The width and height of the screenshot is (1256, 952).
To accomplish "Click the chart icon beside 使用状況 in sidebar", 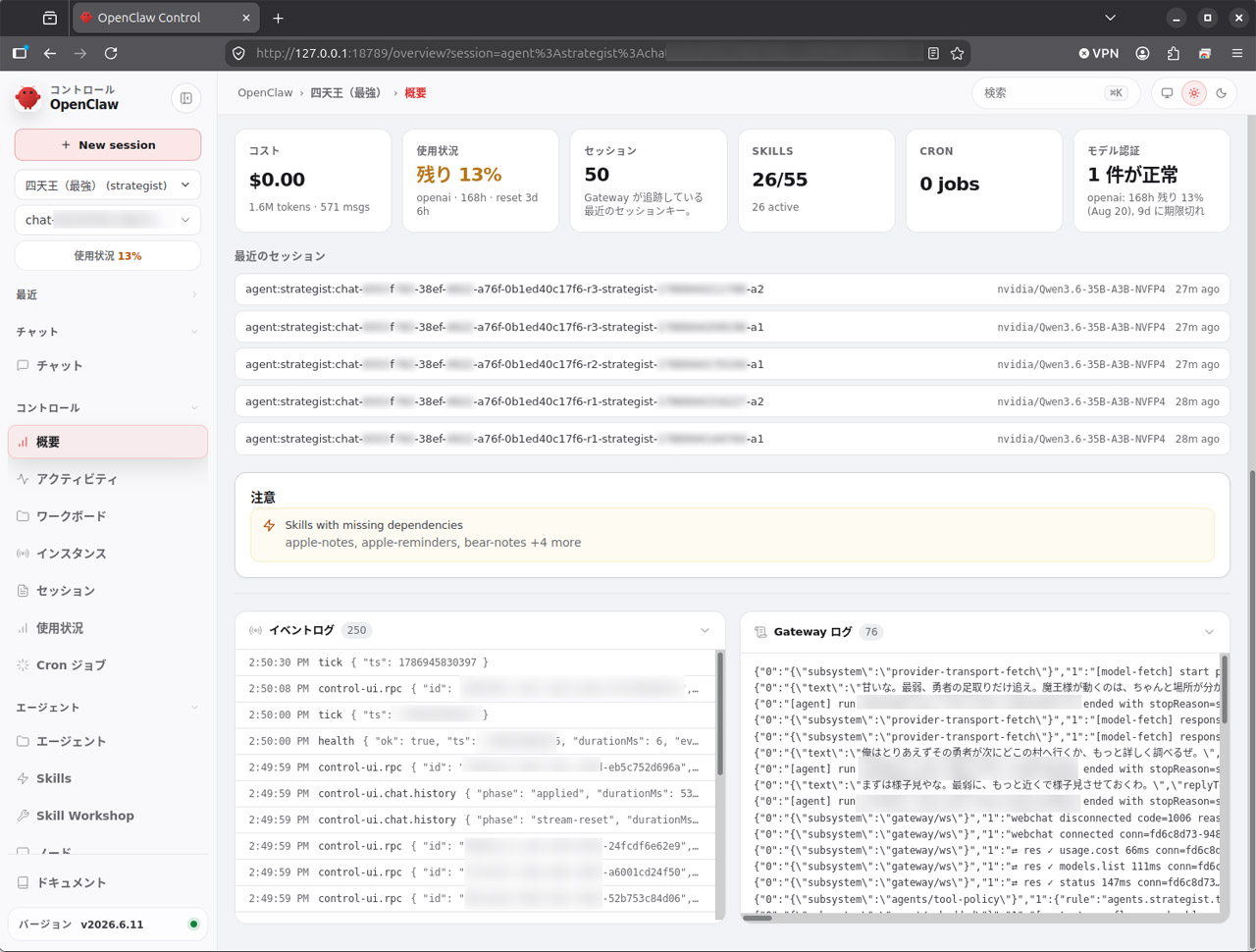I will (x=23, y=628).
